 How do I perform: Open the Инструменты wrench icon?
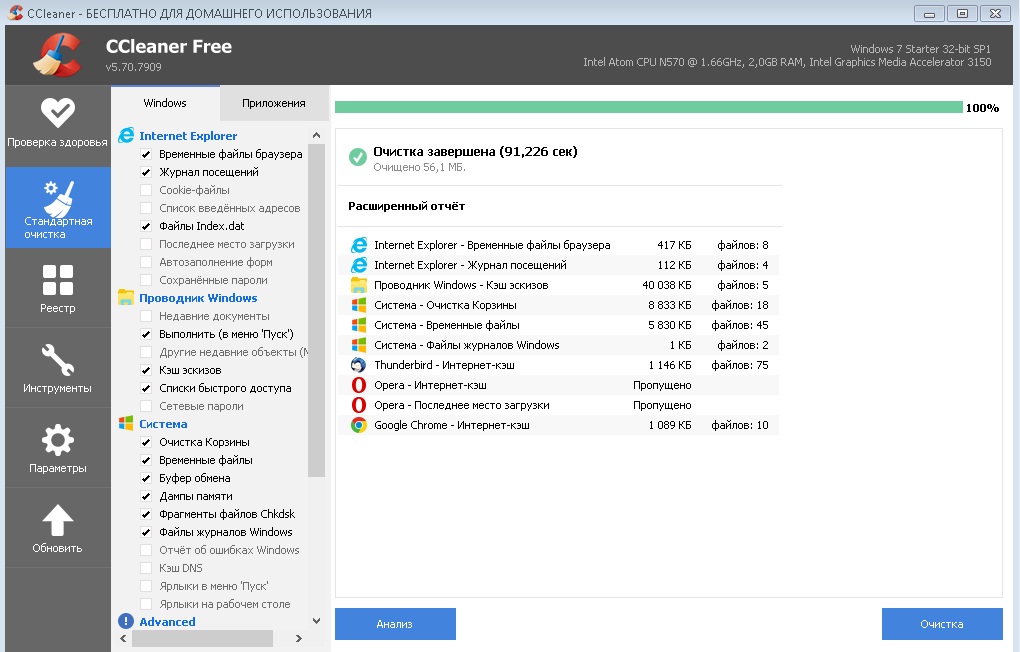[x=57, y=360]
